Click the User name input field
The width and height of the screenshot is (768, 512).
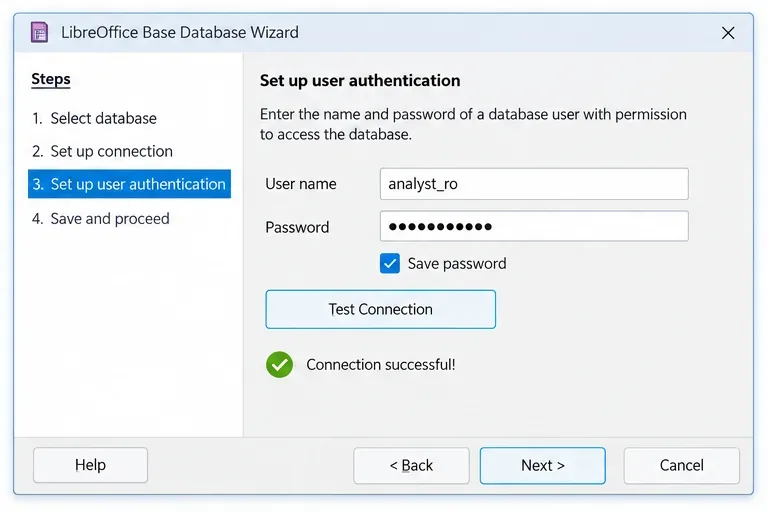[534, 184]
